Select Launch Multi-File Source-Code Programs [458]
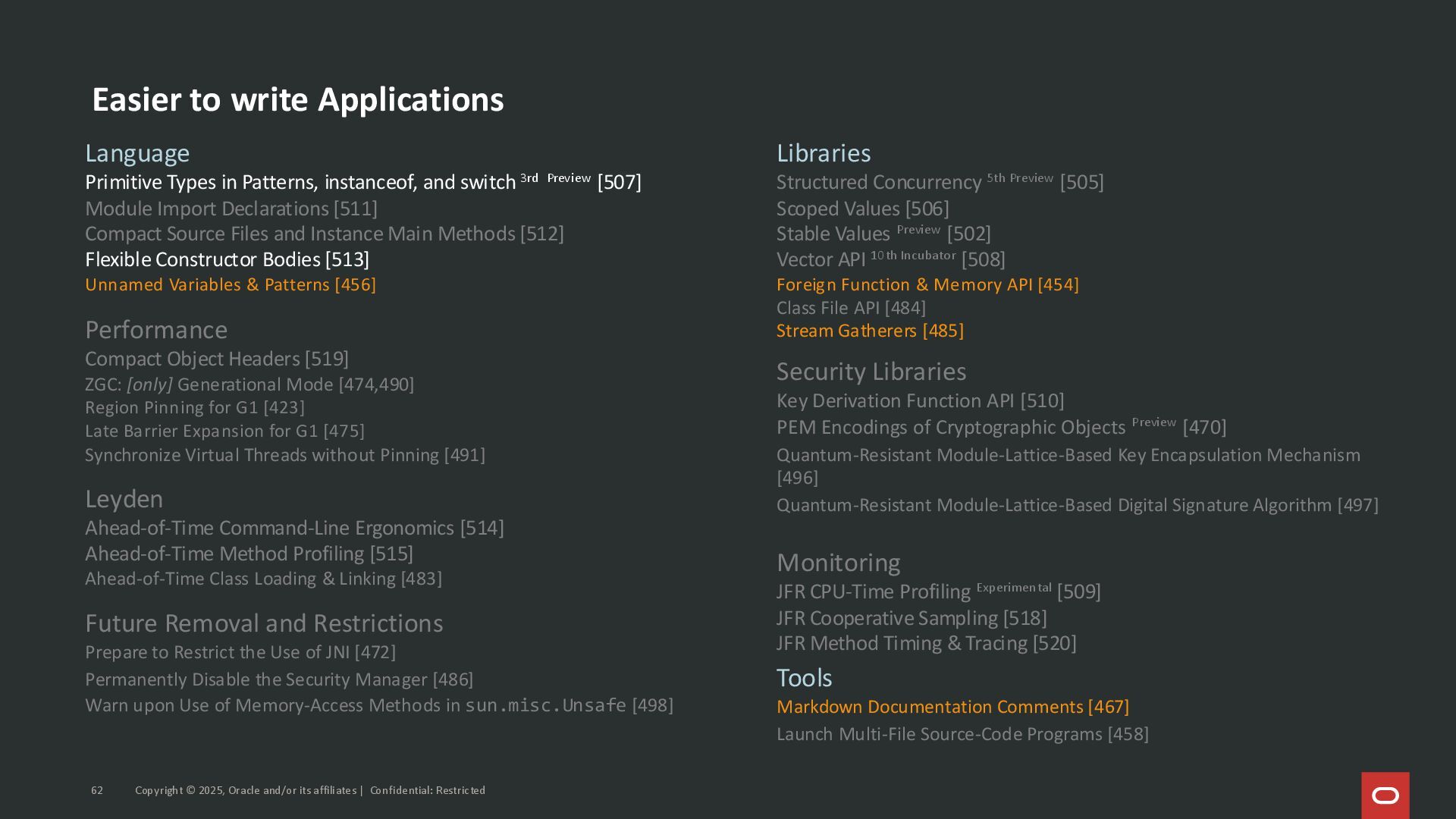 pyautogui.click(x=962, y=735)
